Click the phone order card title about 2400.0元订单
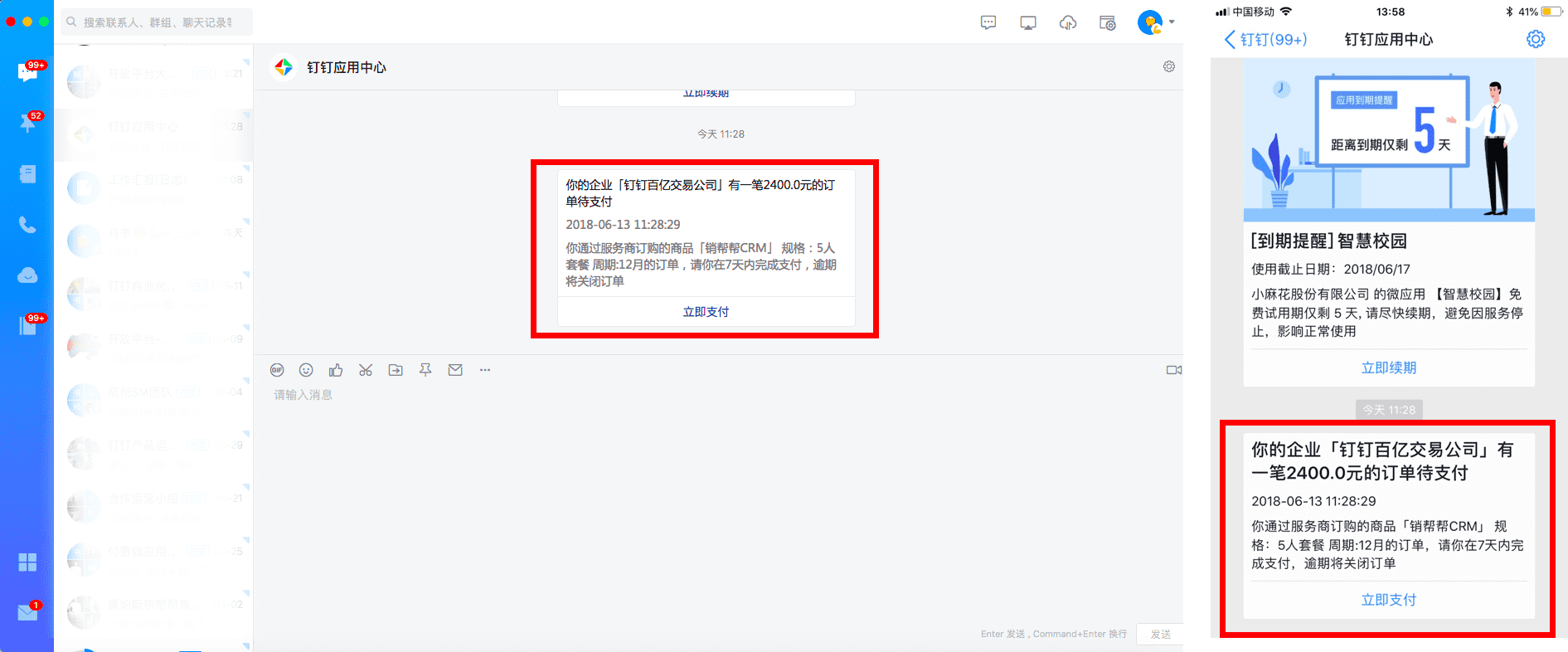The image size is (1568, 652). 1382,461
